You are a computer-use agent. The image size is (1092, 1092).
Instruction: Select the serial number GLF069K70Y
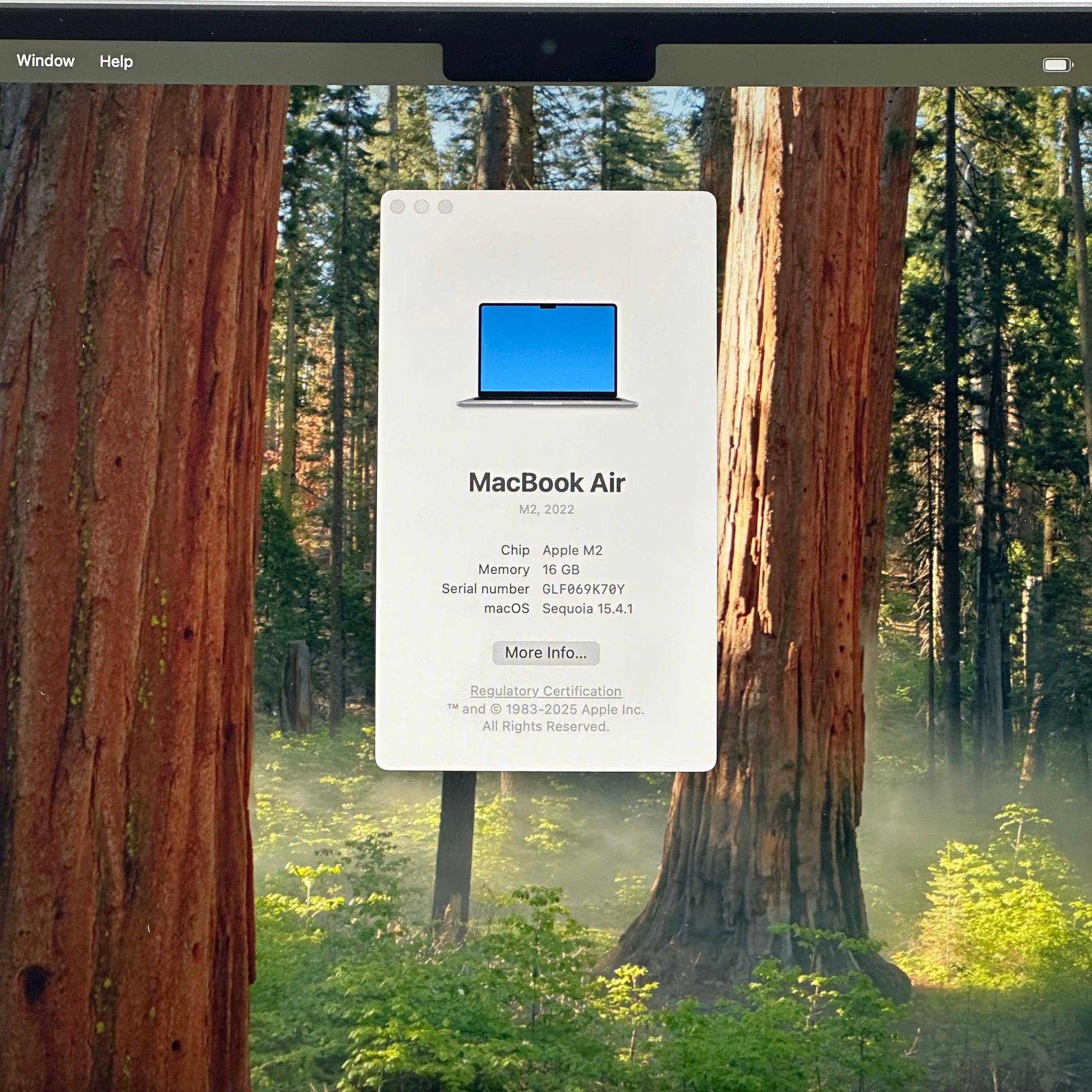point(583,589)
